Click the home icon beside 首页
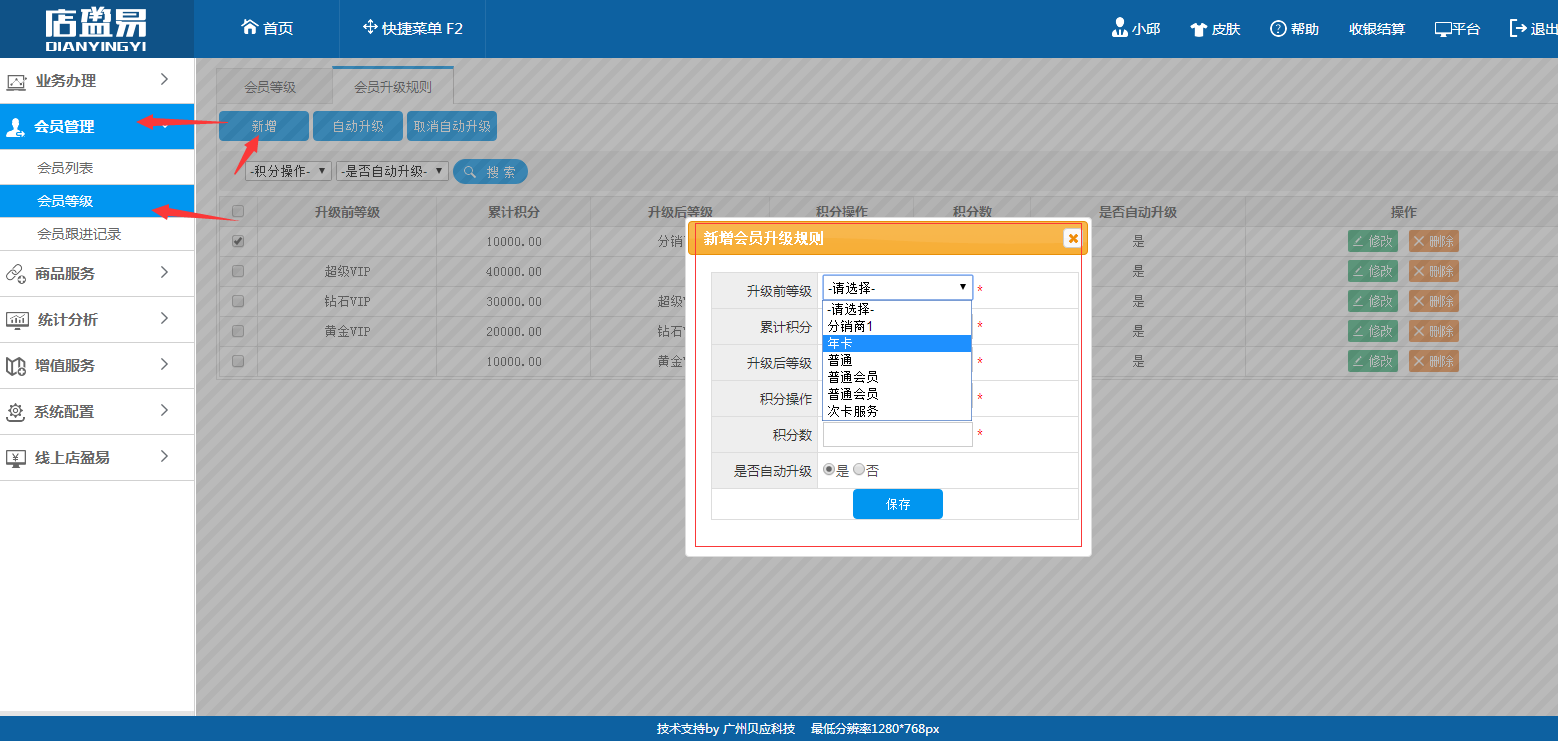 [x=250, y=27]
